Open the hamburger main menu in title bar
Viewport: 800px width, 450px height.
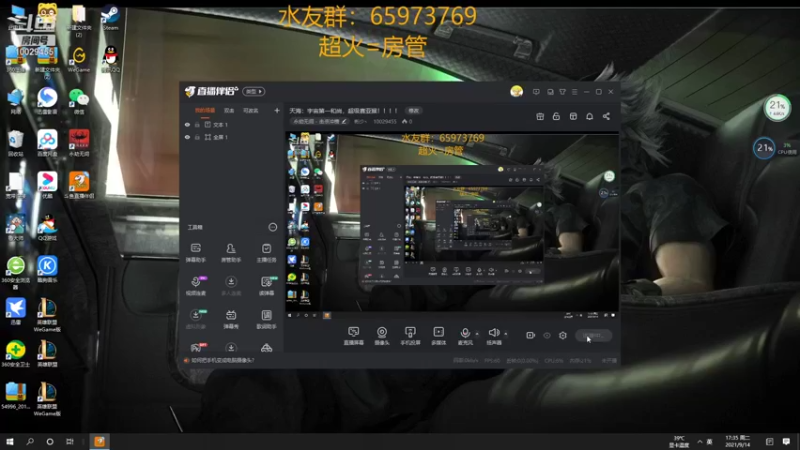coord(574,92)
